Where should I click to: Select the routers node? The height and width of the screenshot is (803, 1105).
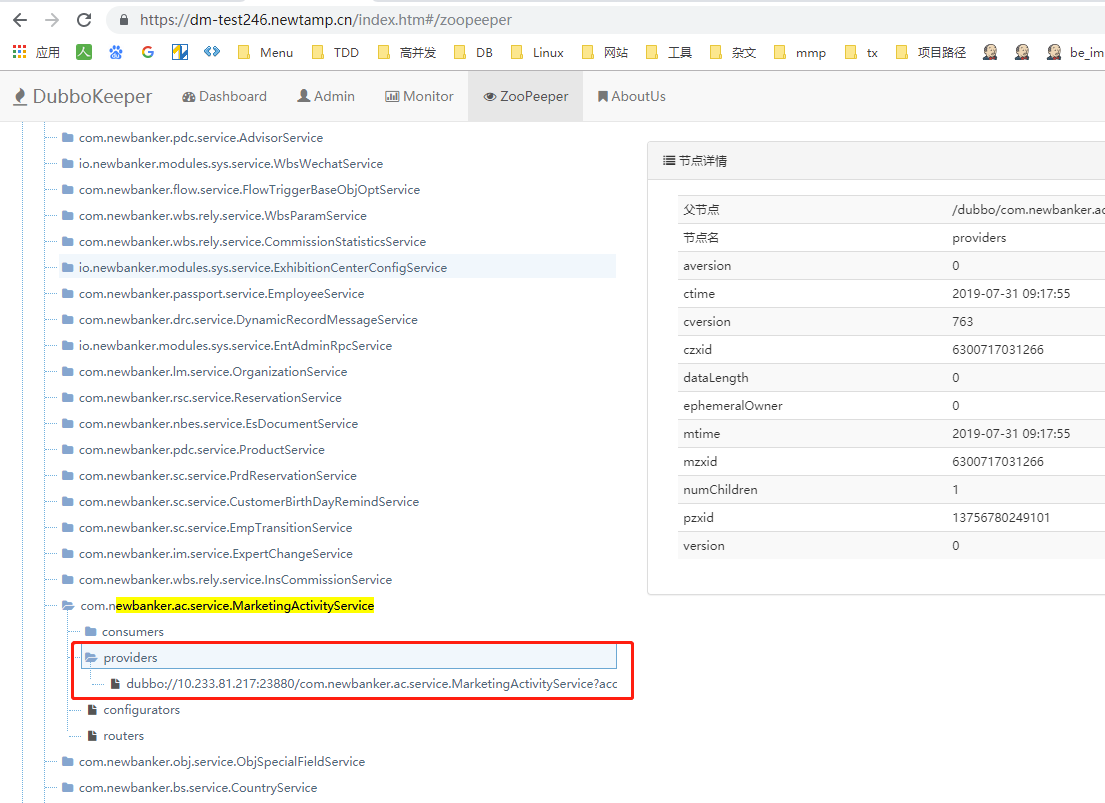[x=123, y=736]
